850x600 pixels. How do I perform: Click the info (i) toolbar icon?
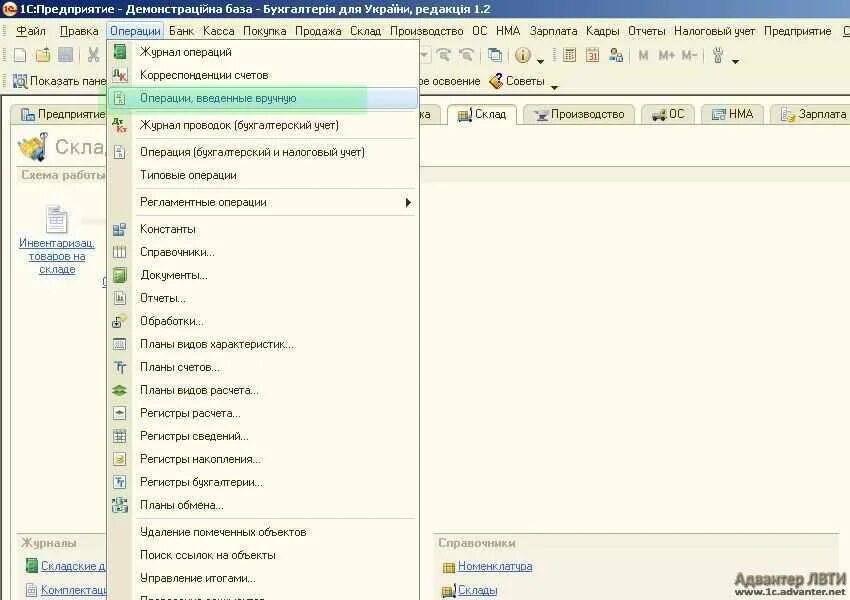(523, 55)
